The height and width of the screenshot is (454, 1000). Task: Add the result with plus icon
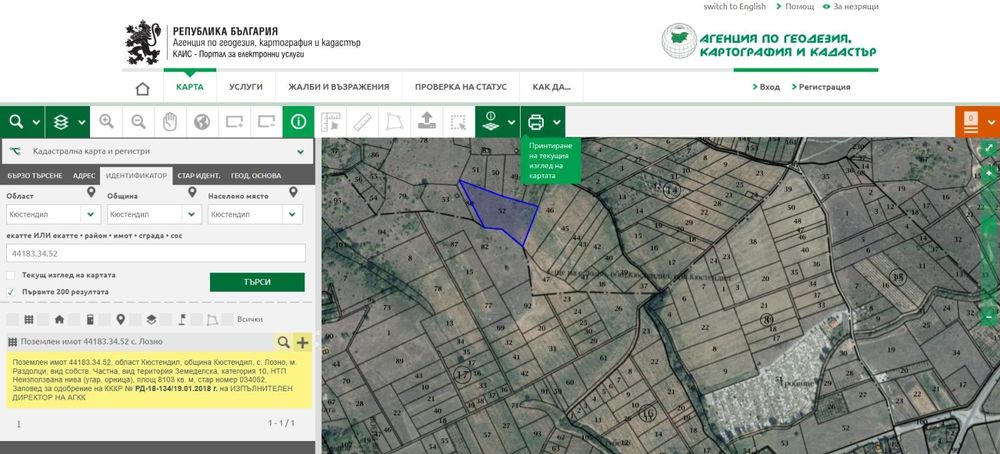[302, 342]
